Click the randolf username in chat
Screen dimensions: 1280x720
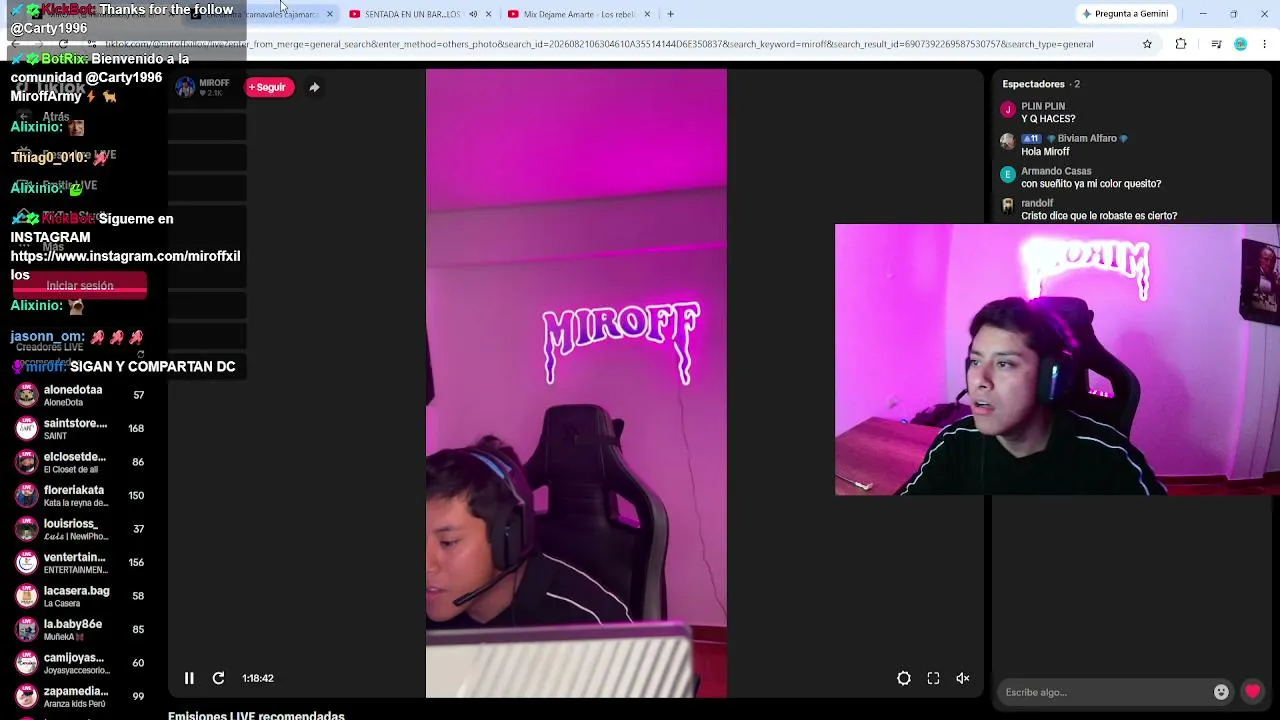(x=1037, y=203)
